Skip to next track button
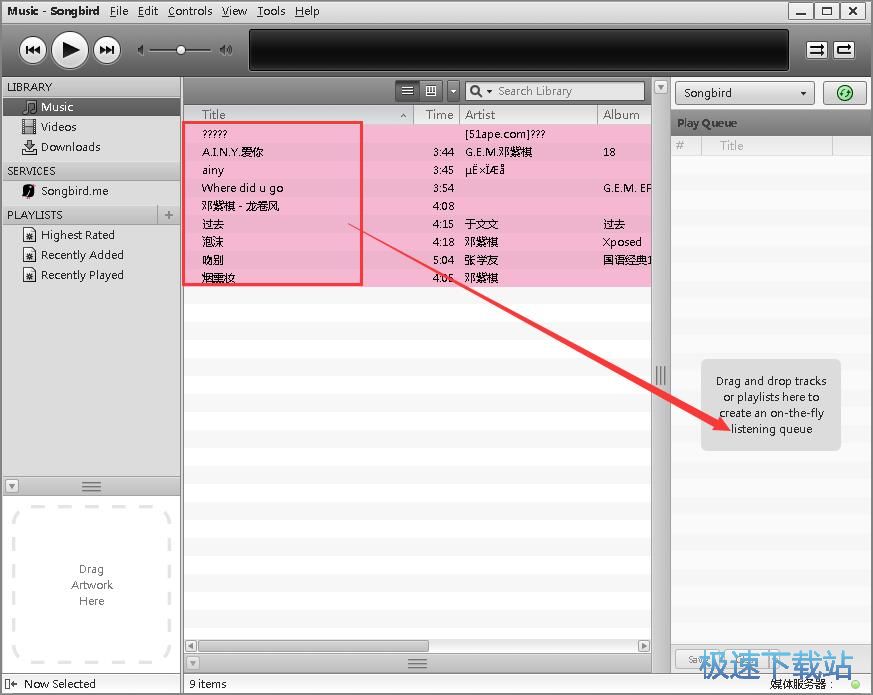 (x=107, y=50)
